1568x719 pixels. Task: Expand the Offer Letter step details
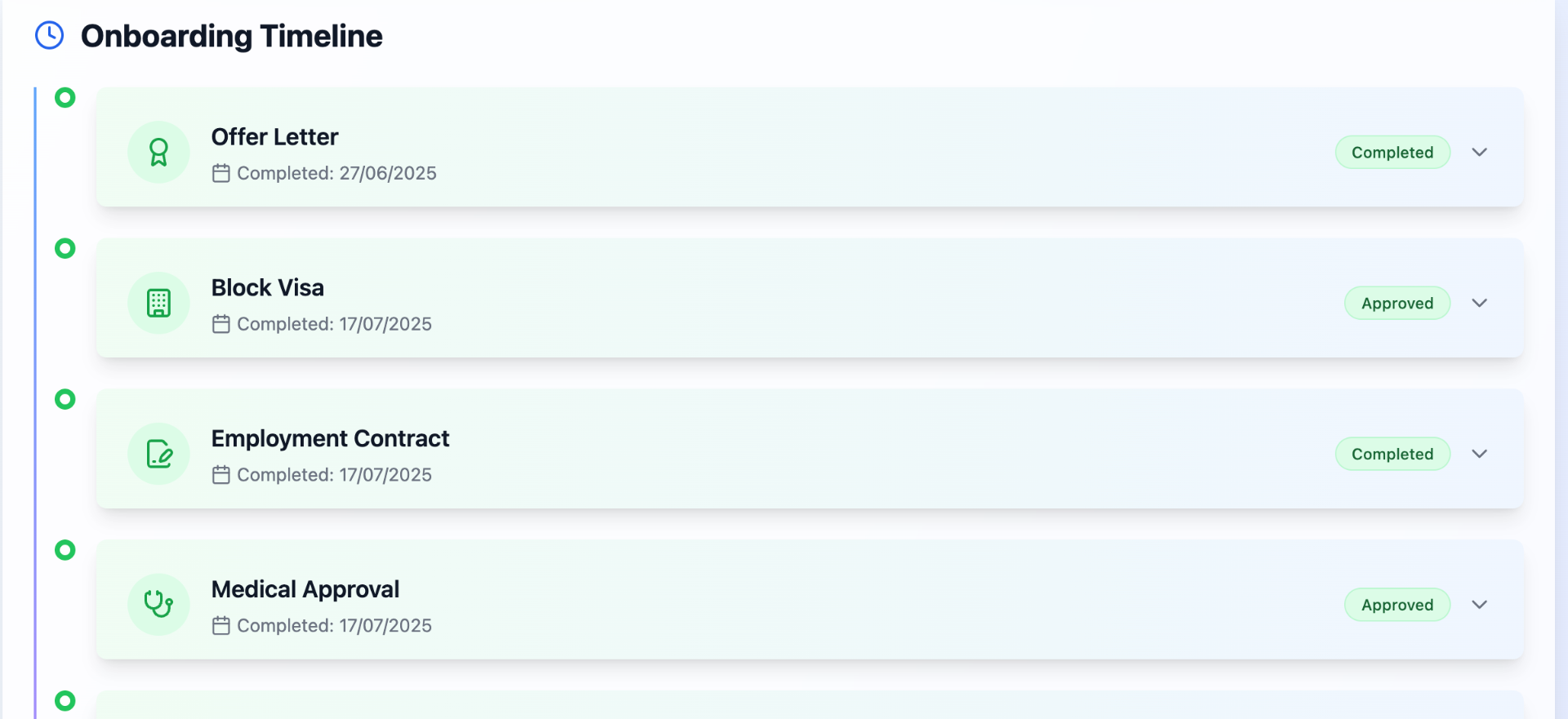click(x=1479, y=153)
